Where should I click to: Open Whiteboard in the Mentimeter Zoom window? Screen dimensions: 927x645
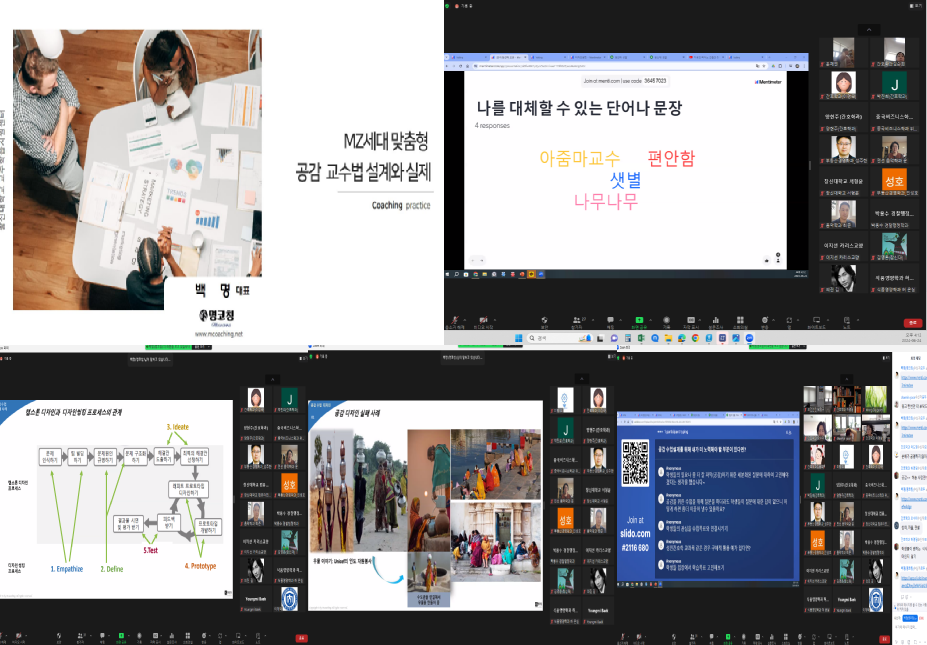(x=817, y=320)
